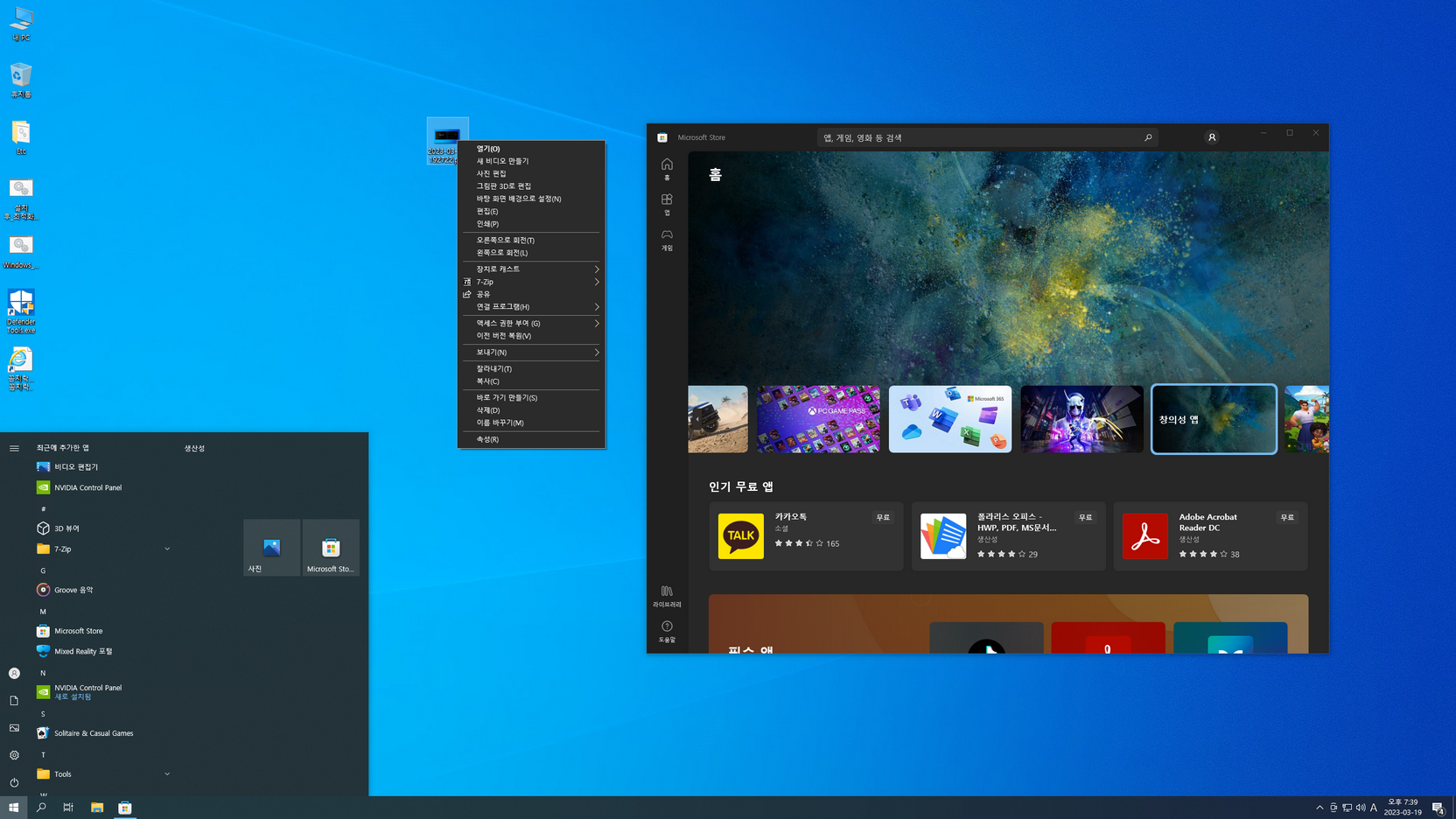Open the Gaming section in the Store sidebar

click(x=667, y=240)
